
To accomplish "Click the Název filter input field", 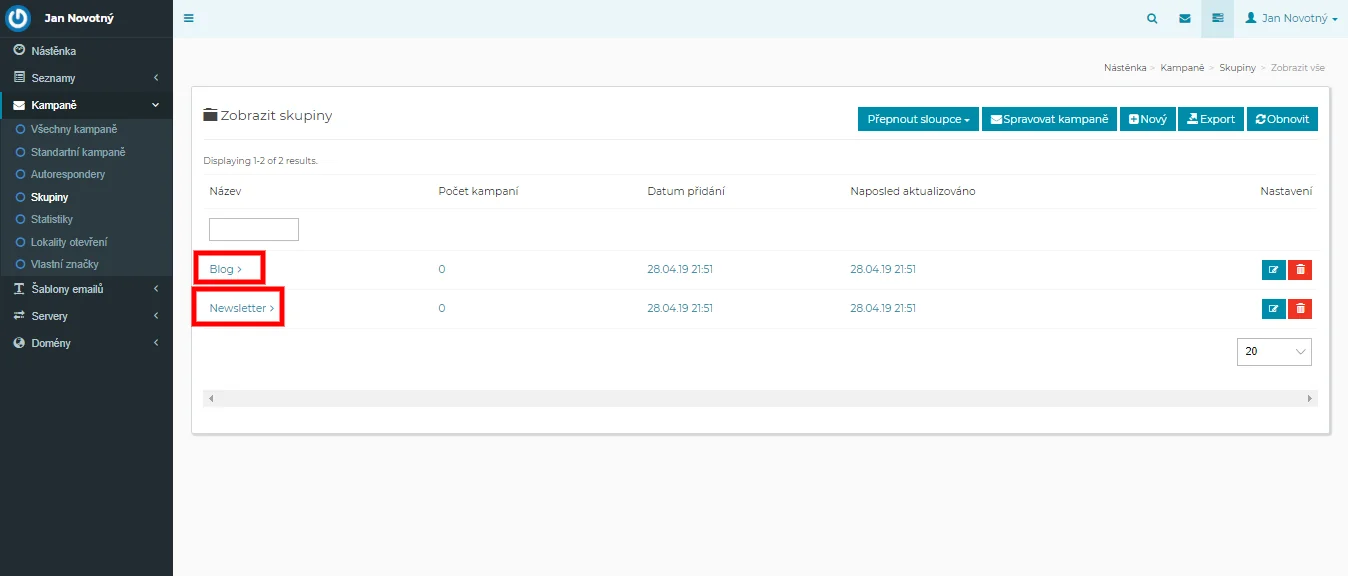I will (x=254, y=230).
